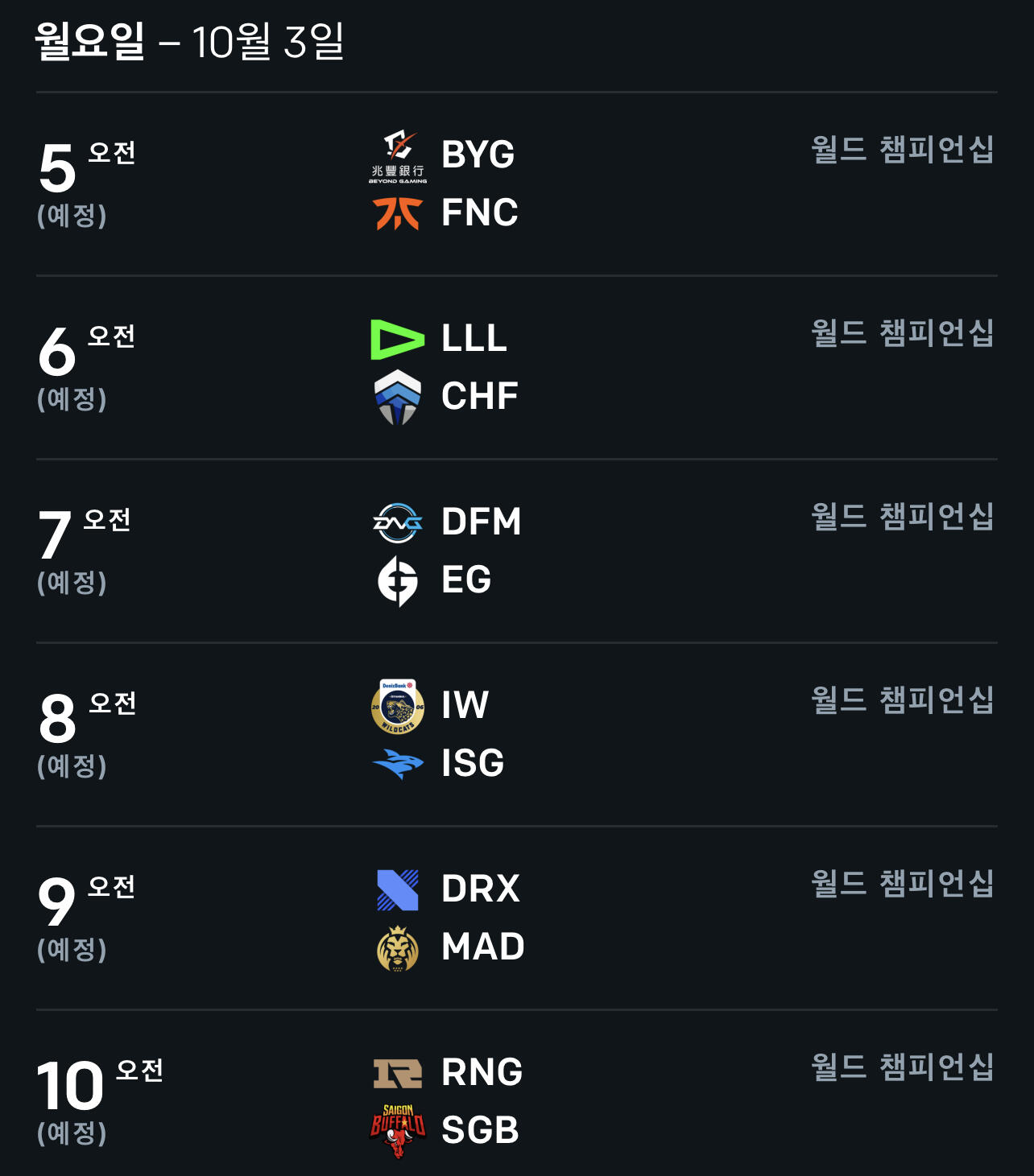Open the DetonatioN FocusMe (DFM) logo
Viewport: 1034px width, 1176px height.
pyautogui.click(x=398, y=523)
